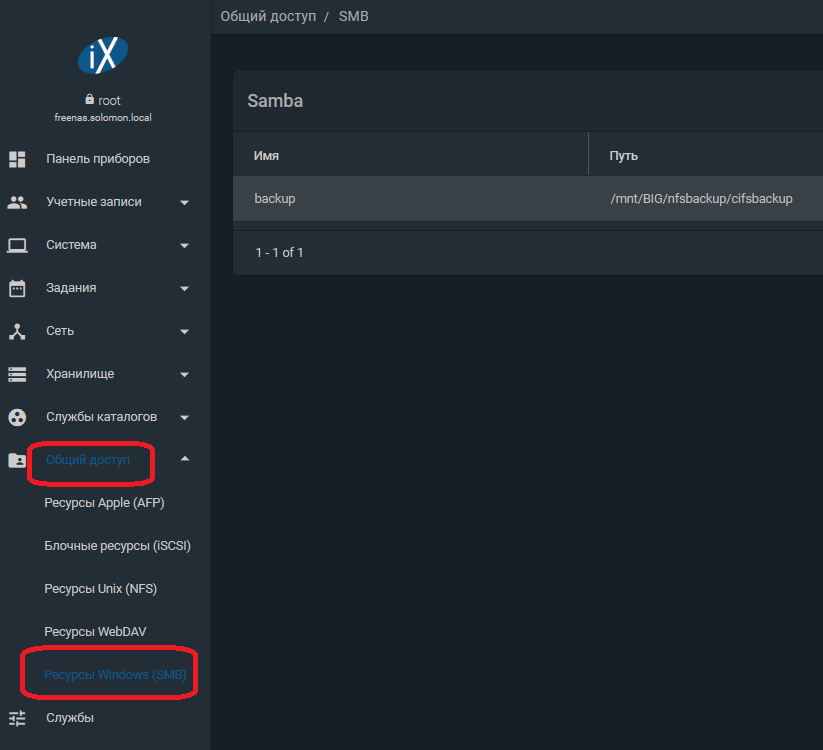This screenshot has width=823, height=750.
Task: Expand the Система menu arrow
Action: pyautogui.click(x=184, y=246)
